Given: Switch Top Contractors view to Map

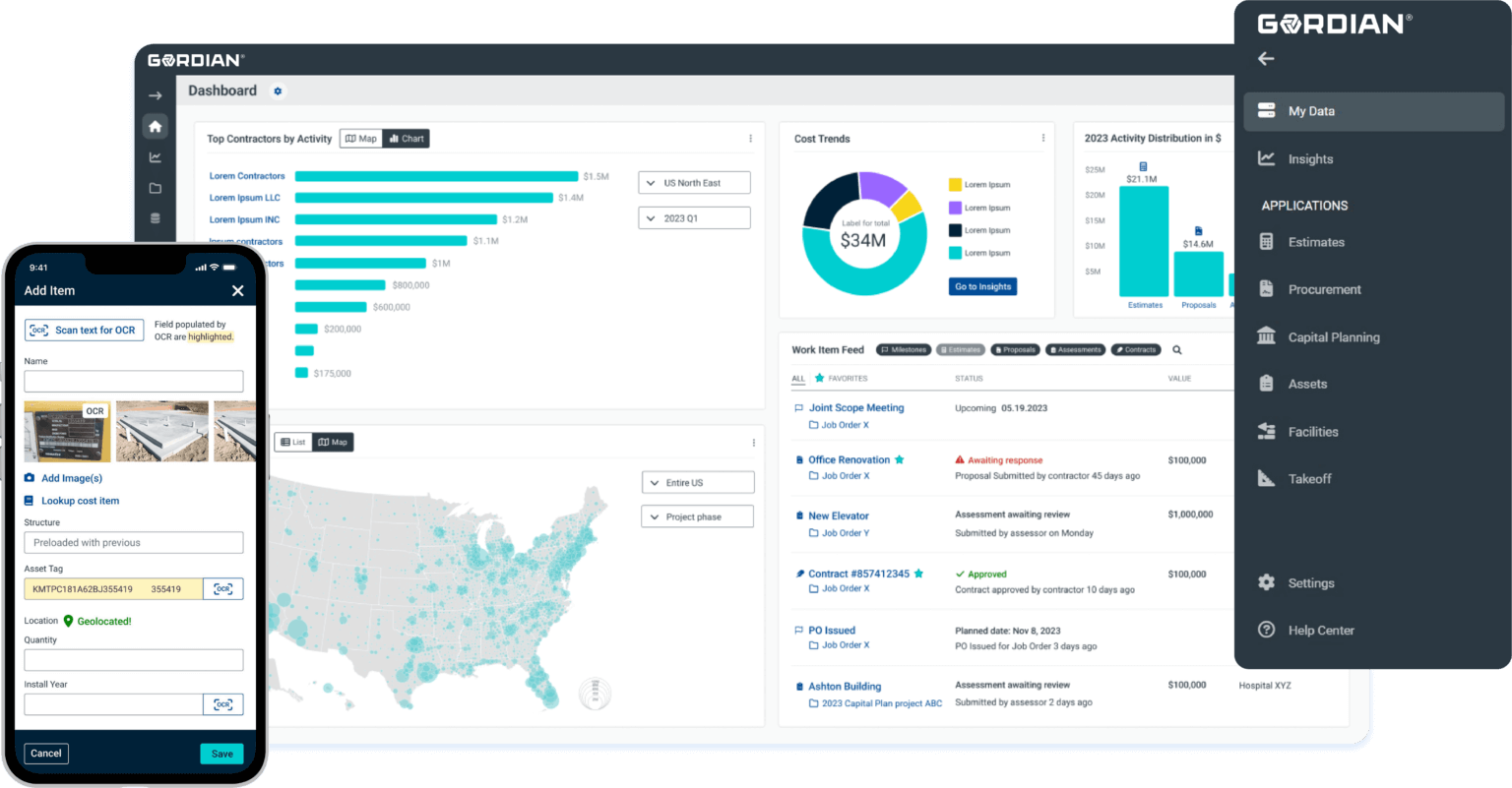Looking at the screenshot, I should point(361,139).
